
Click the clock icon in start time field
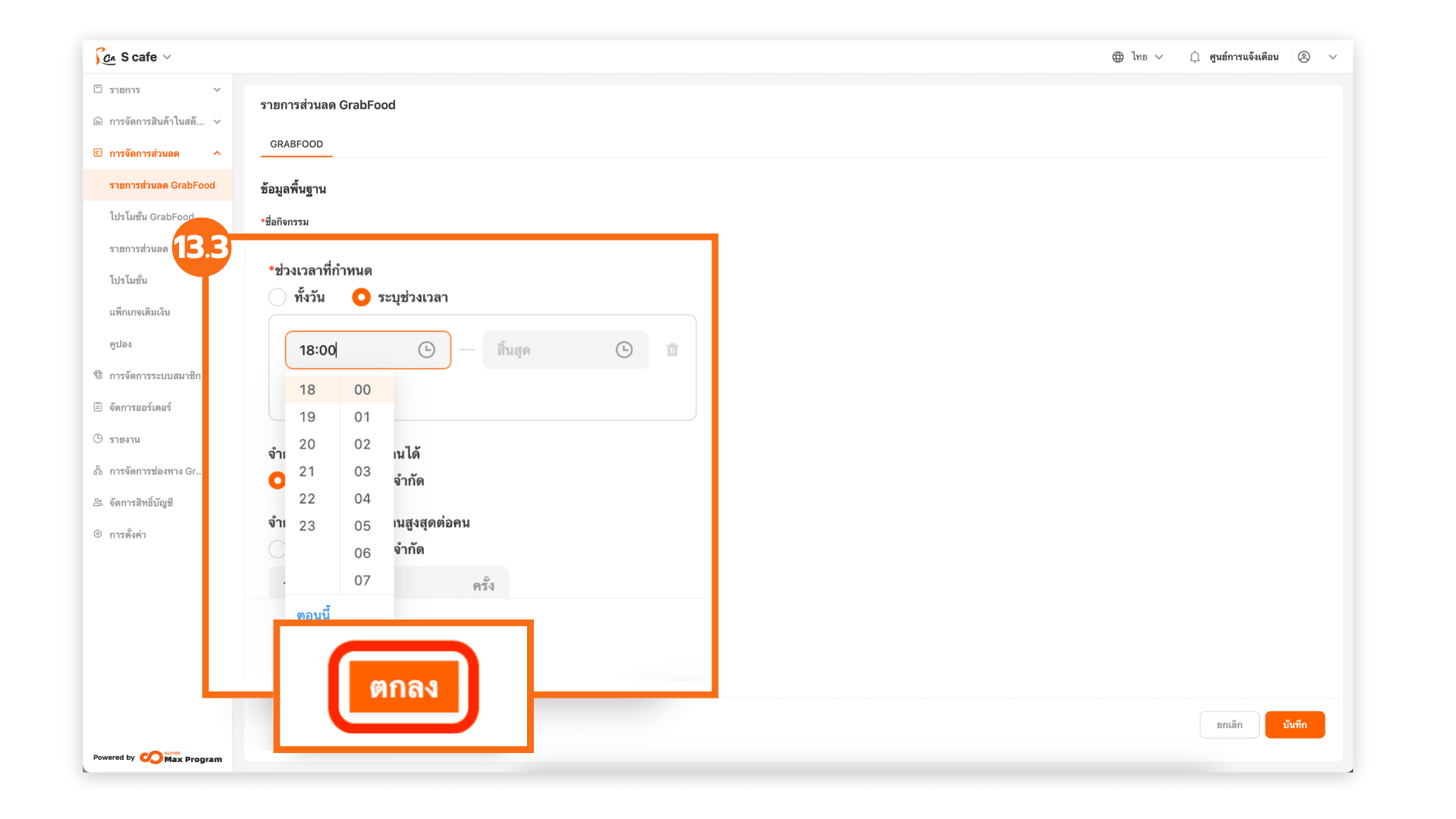[x=426, y=350]
